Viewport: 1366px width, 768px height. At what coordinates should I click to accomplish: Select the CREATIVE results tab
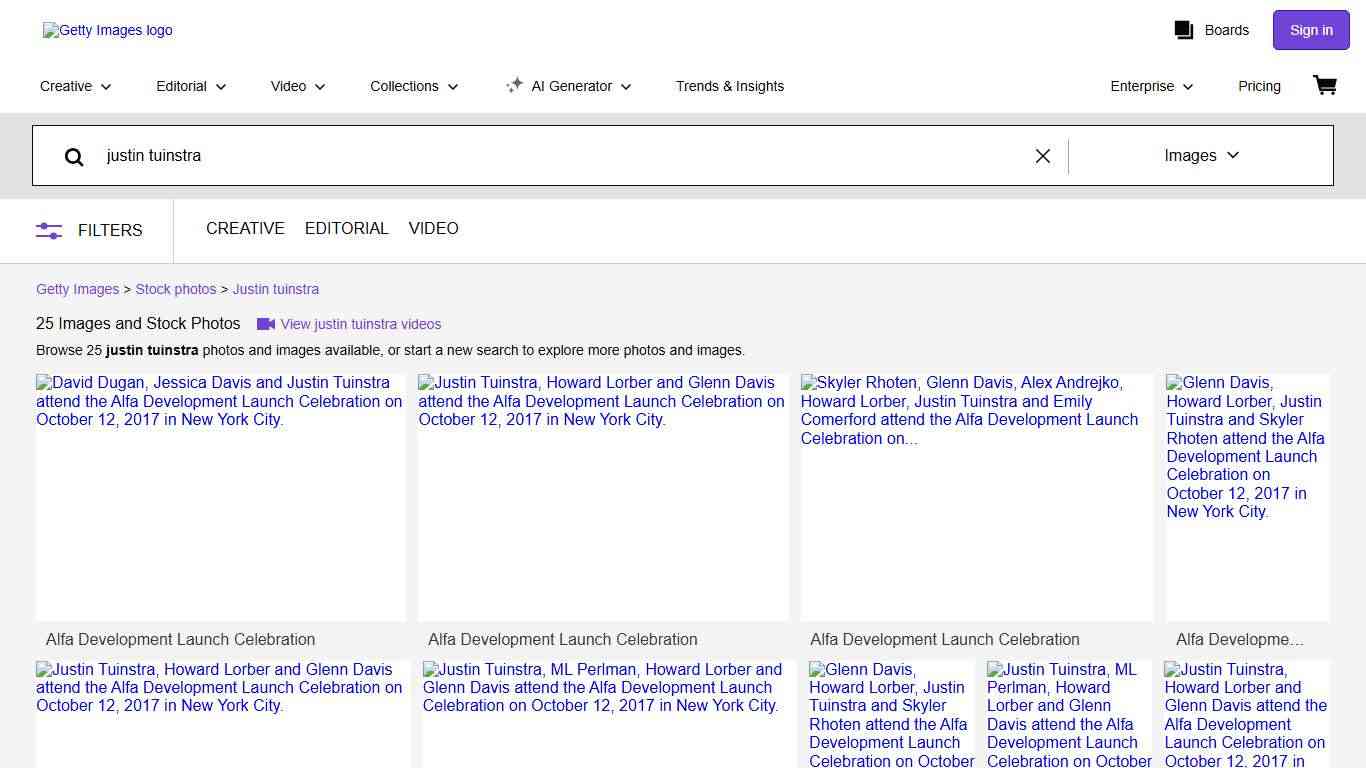point(245,228)
